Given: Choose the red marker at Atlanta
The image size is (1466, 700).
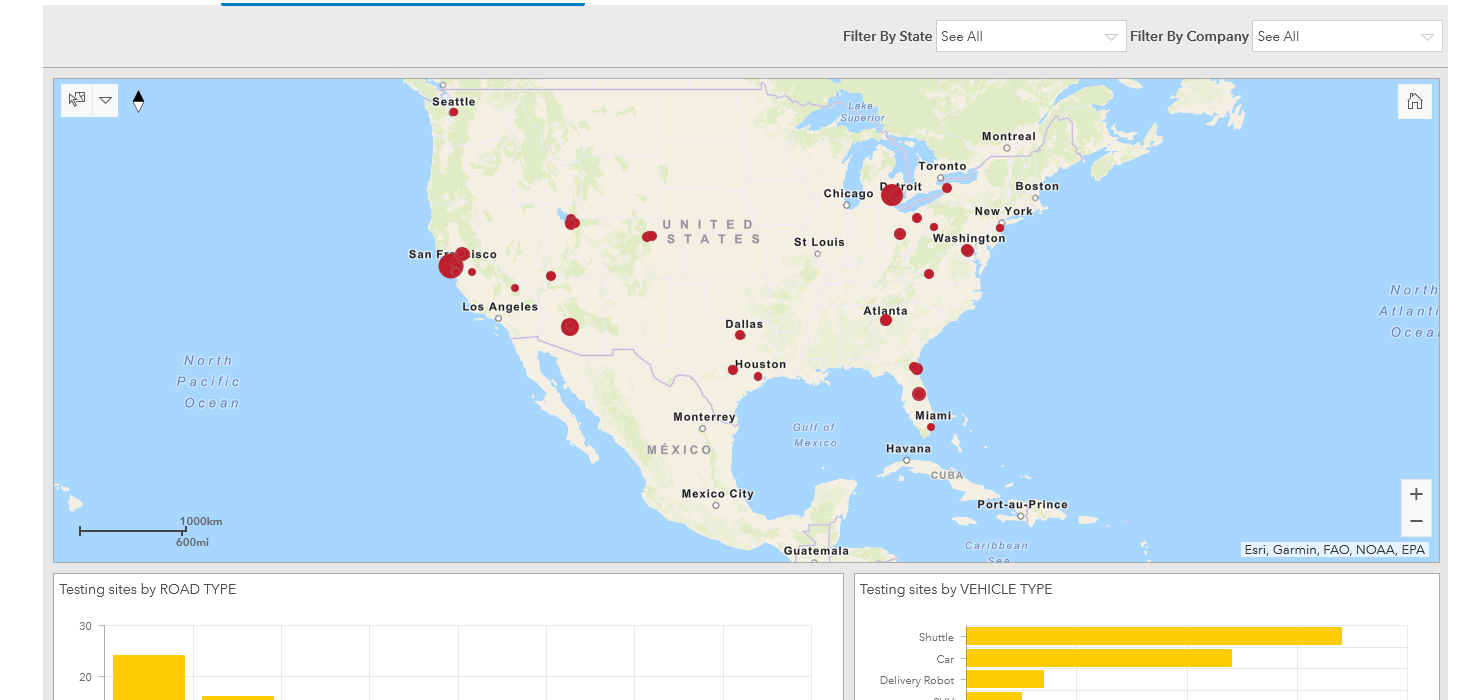Looking at the screenshot, I should point(885,320).
